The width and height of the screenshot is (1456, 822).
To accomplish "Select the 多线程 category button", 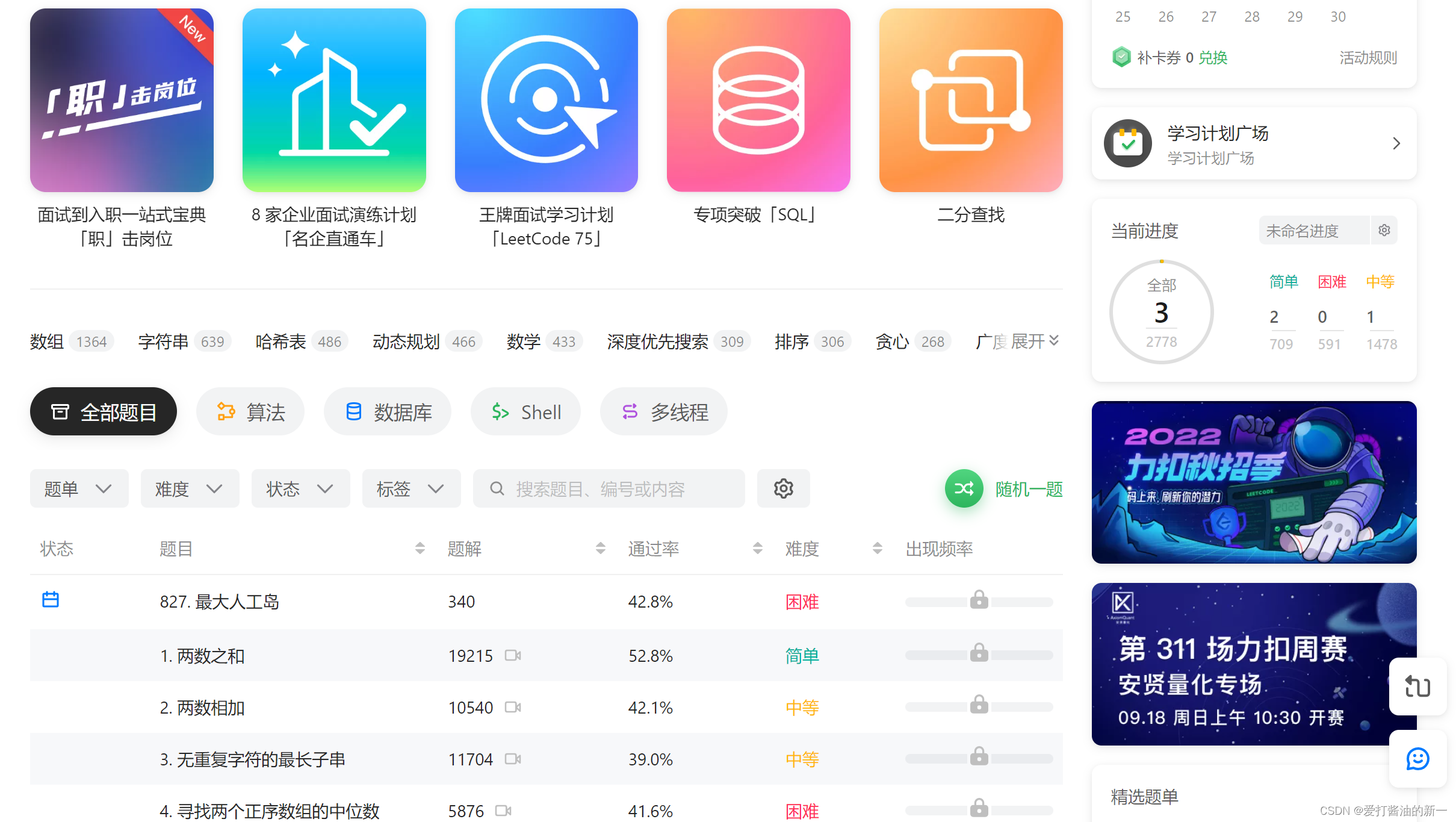I will [664, 412].
